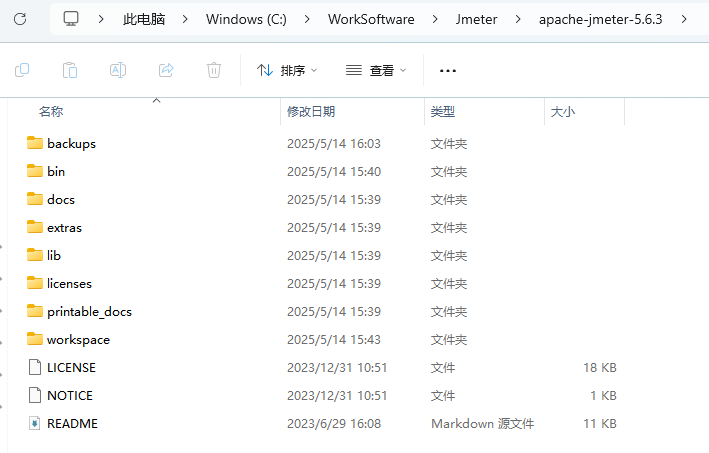This screenshot has width=709, height=453.
Task: Expand chevron after WorkSoftware
Action: 435,19
